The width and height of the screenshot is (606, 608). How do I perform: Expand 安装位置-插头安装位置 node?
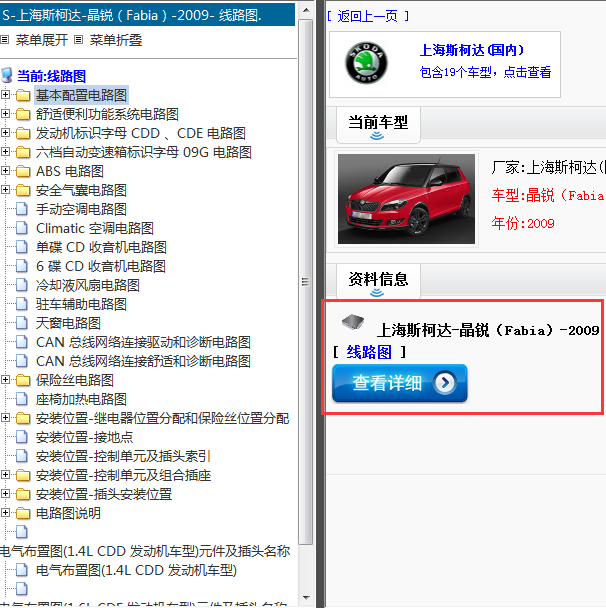coord(5,494)
